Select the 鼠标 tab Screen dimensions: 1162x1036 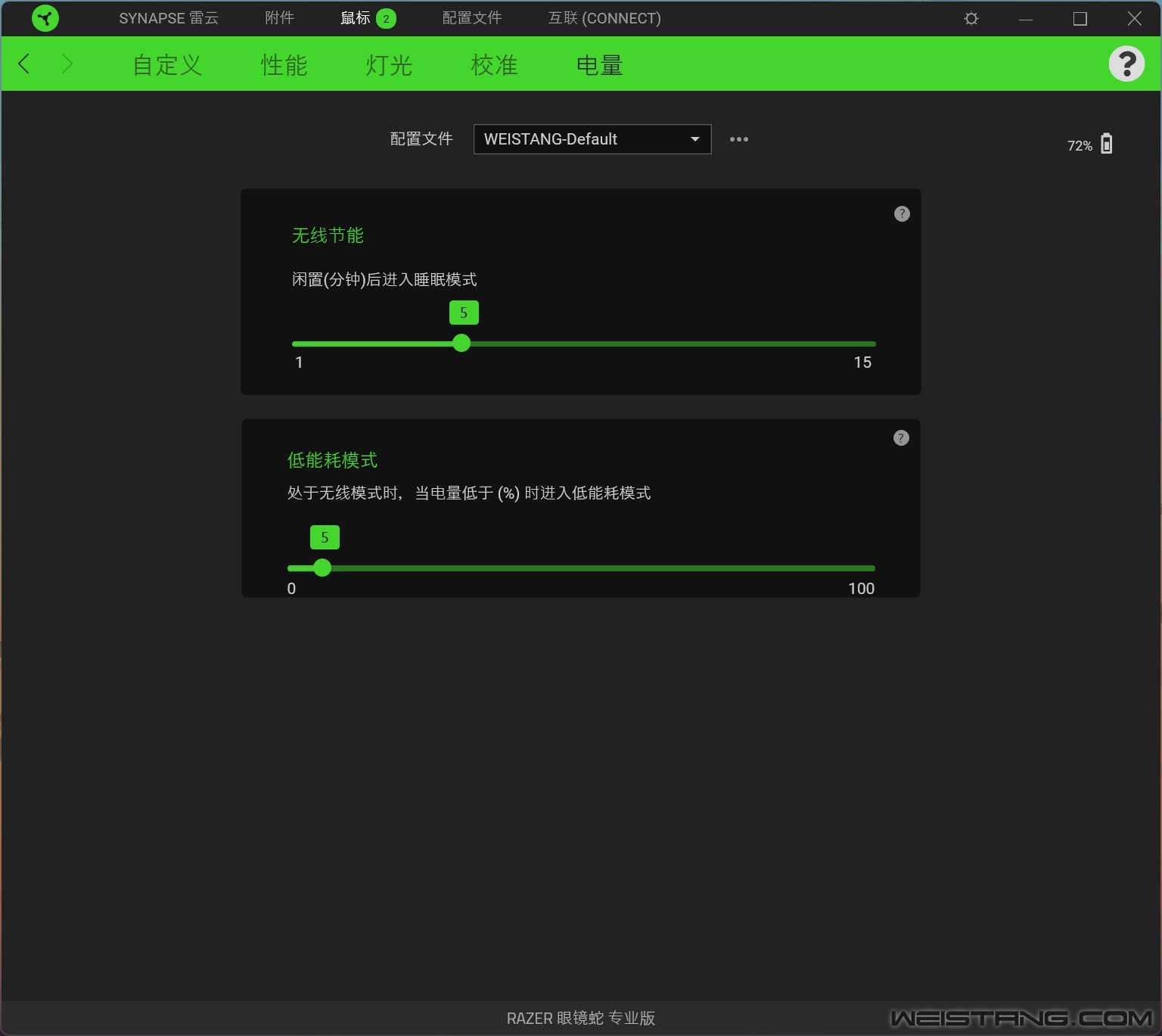point(356,18)
